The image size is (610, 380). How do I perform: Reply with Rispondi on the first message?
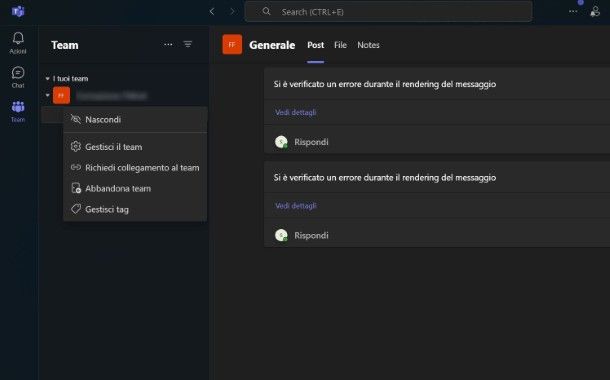click(x=311, y=142)
